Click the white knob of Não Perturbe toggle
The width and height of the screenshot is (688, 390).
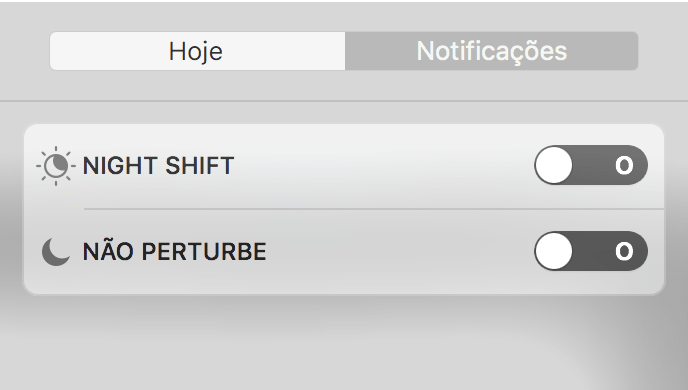[x=554, y=251]
